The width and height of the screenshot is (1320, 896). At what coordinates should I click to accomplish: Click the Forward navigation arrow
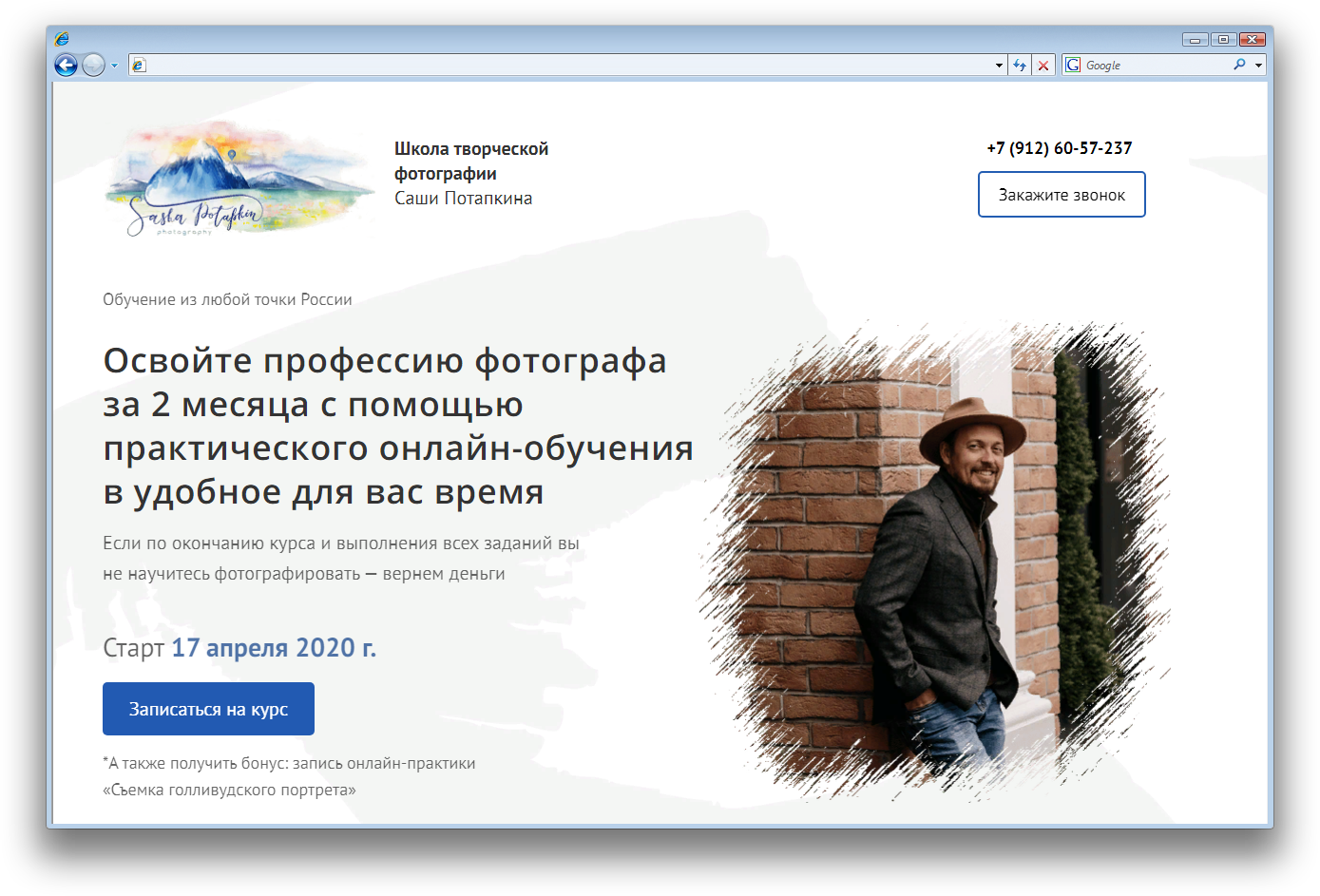tap(92, 65)
